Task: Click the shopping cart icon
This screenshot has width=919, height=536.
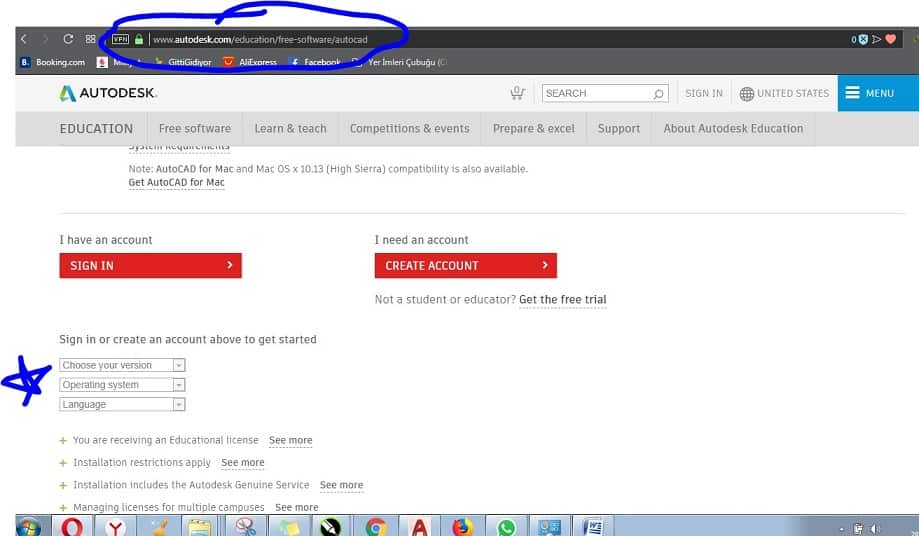Action: (x=517, y=93)
